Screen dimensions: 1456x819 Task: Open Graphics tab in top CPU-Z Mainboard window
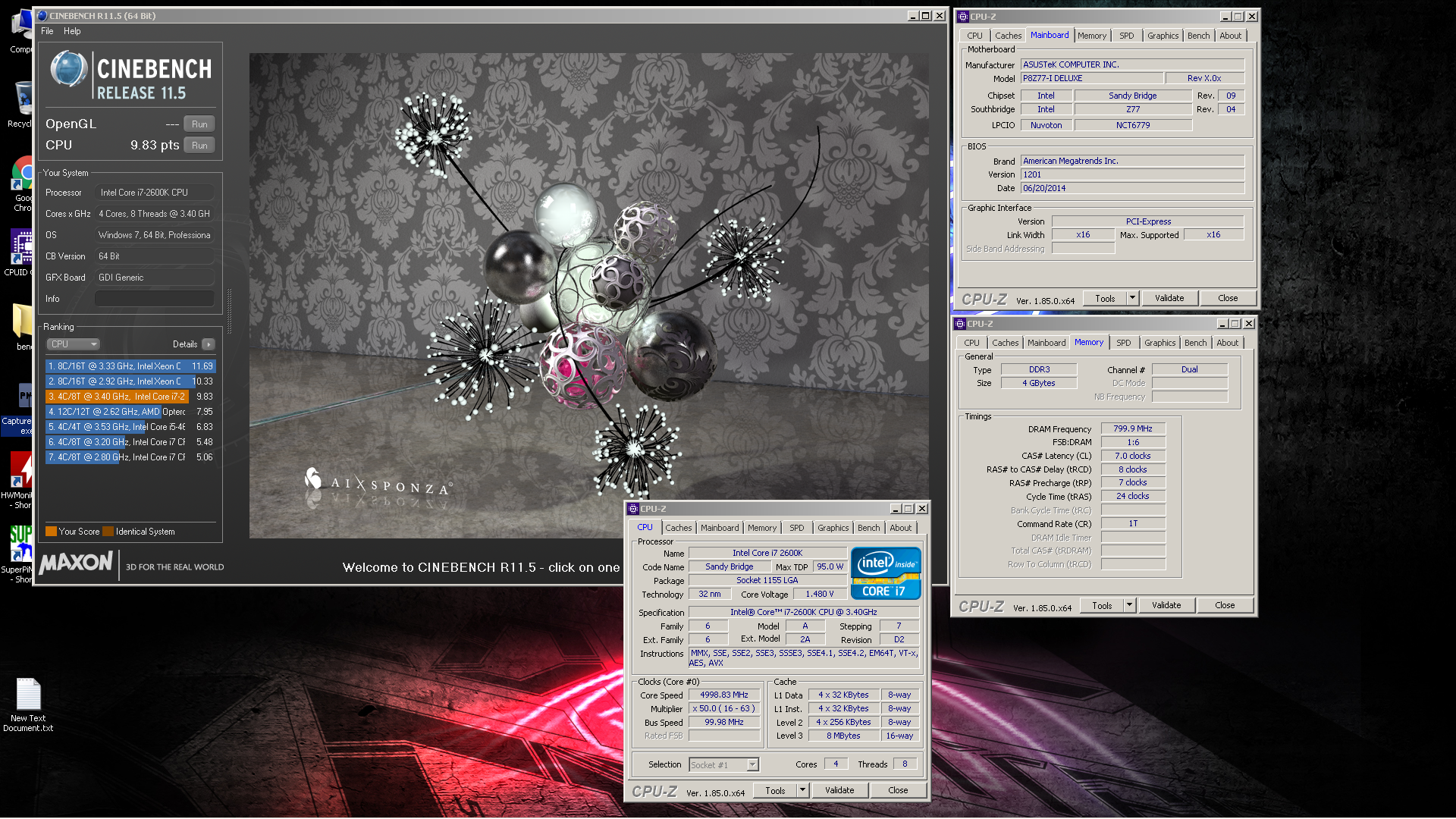[x=1163, y=36]
